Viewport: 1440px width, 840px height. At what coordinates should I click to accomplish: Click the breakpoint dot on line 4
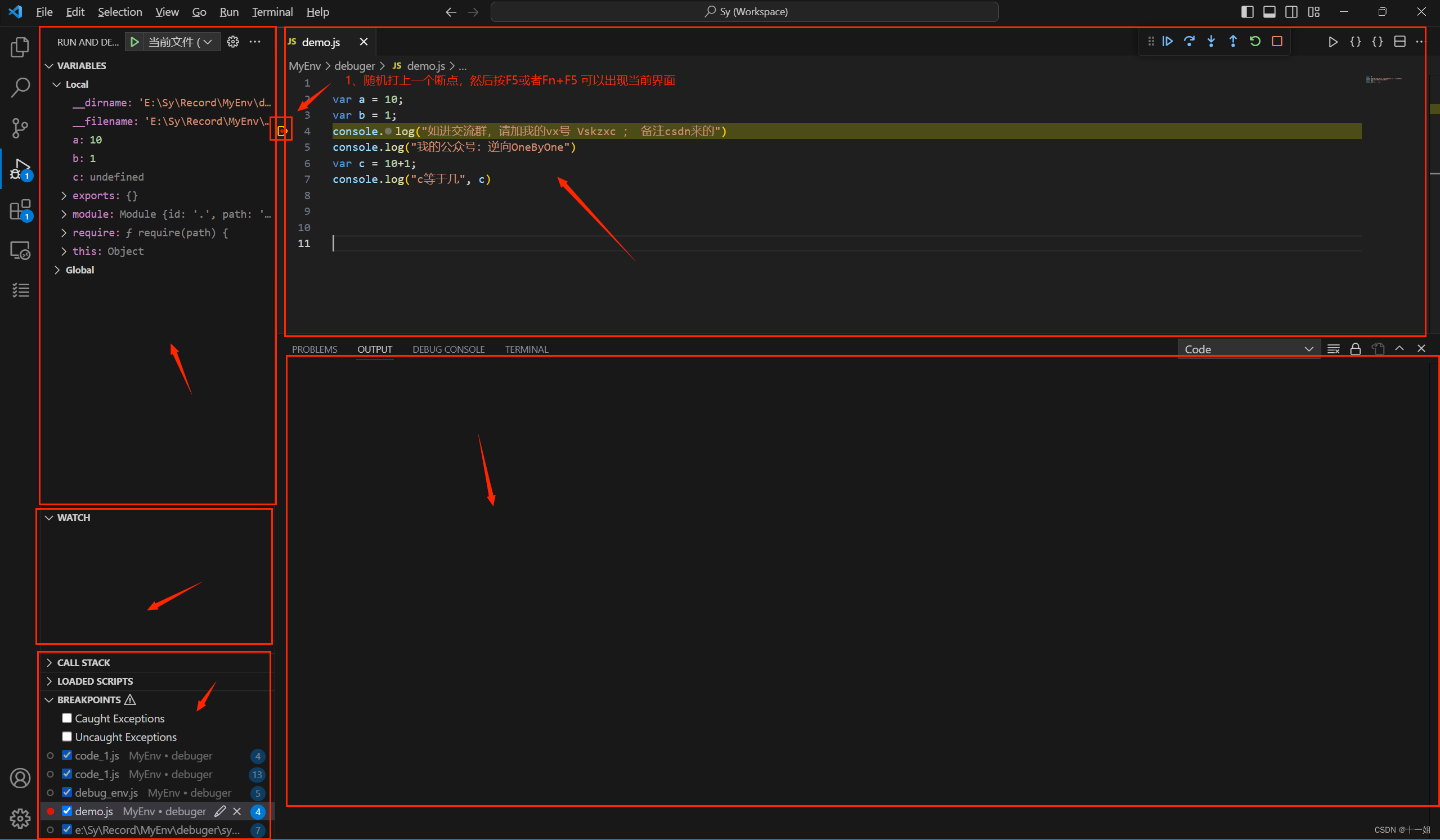[x=284, y=131]
